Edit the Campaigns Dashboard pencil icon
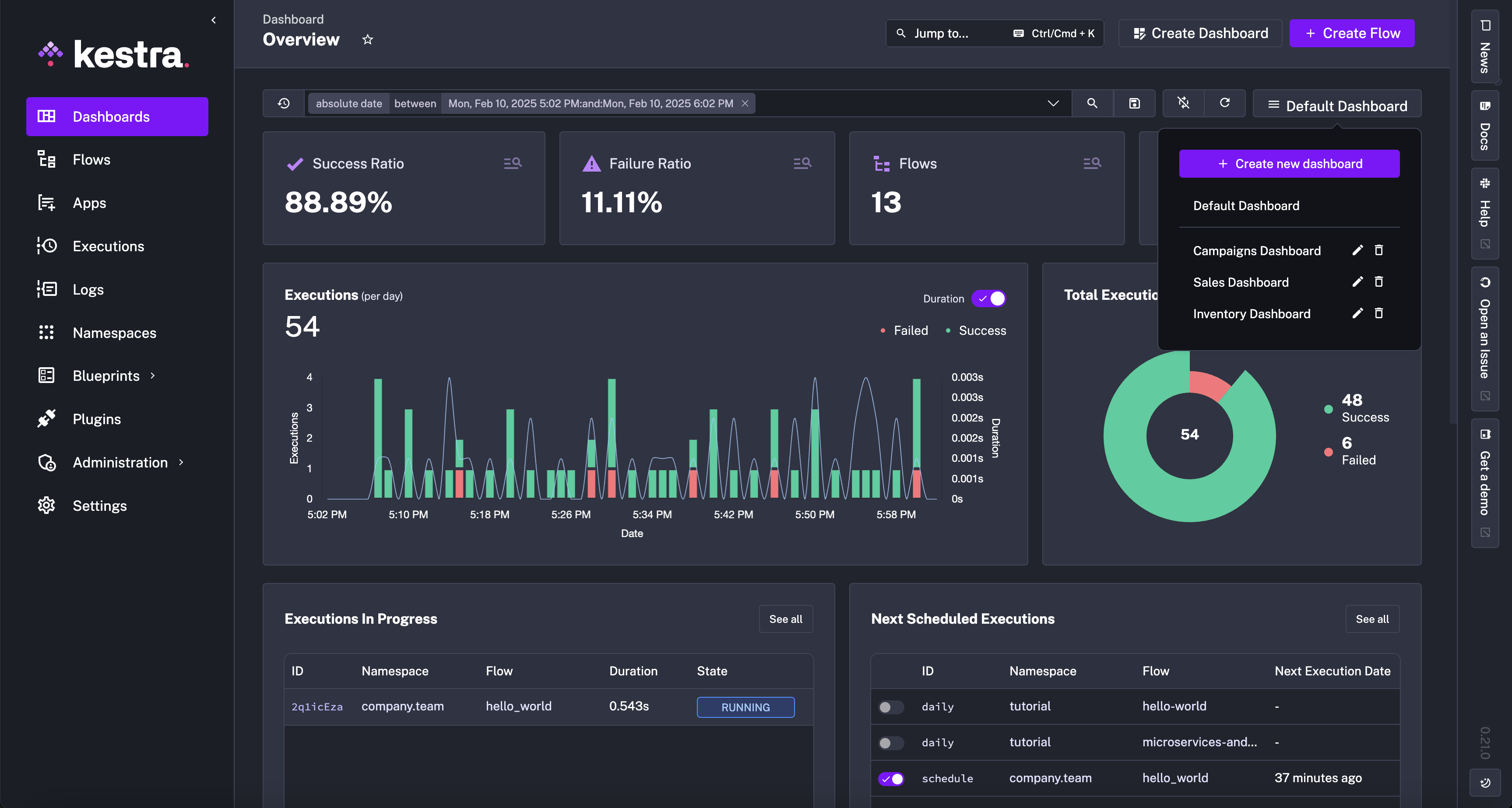1512x808 pixels. coord(1357,250)
